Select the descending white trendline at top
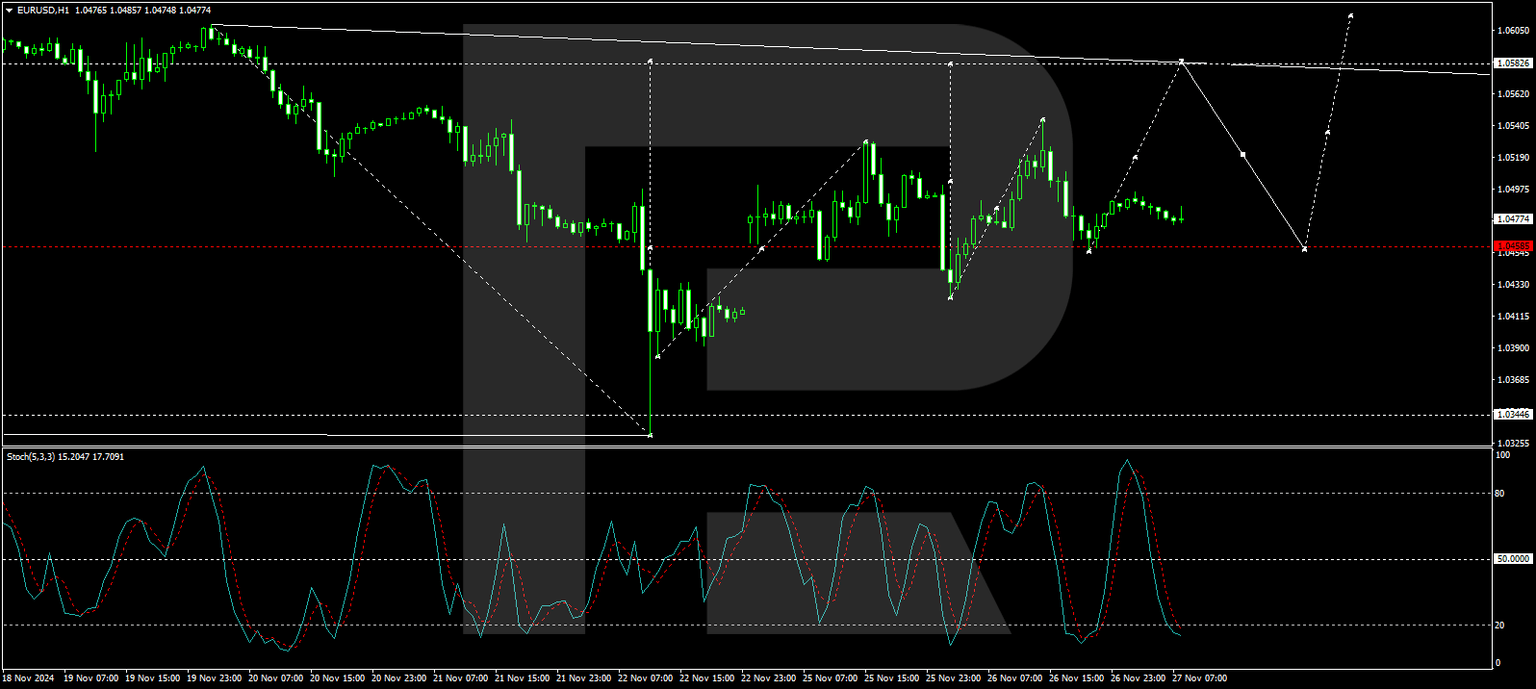 [x=800, y=47]
